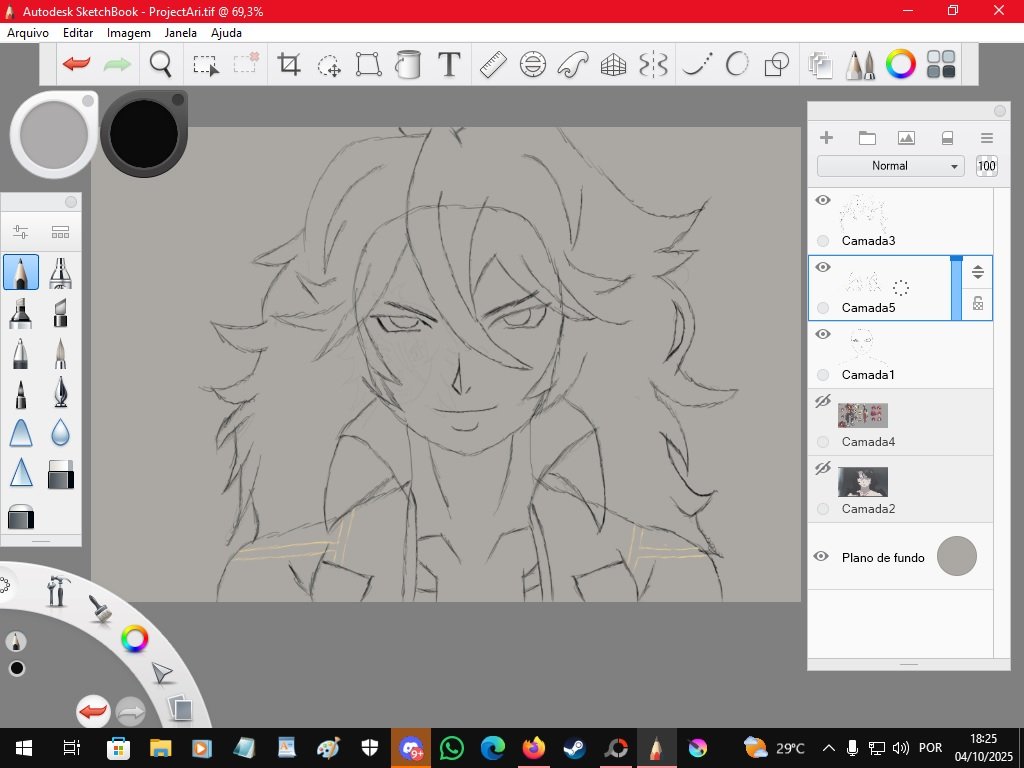Open the Editar menu
The width and height of the screenshot is (1024, 768).
[78, 33]
